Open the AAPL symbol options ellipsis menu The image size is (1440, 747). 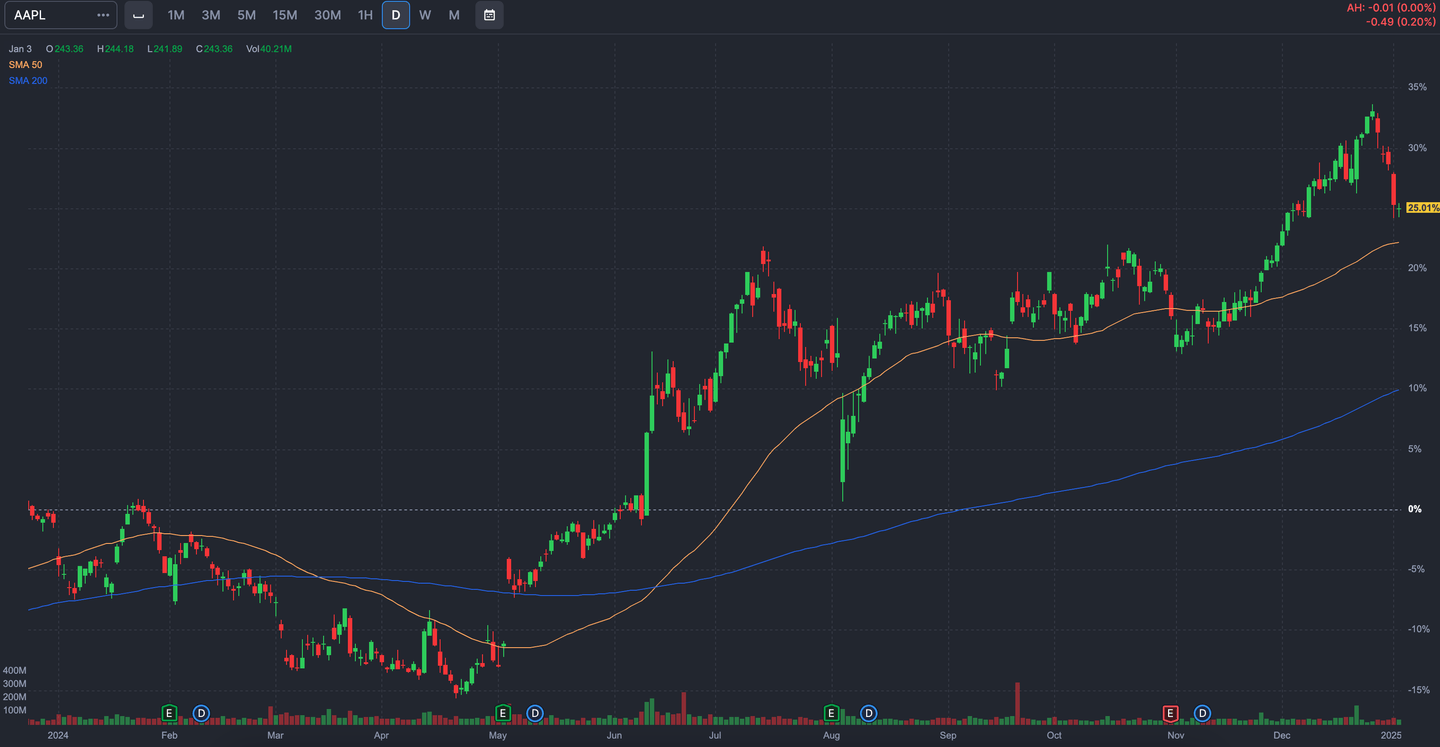pos(102,15)
